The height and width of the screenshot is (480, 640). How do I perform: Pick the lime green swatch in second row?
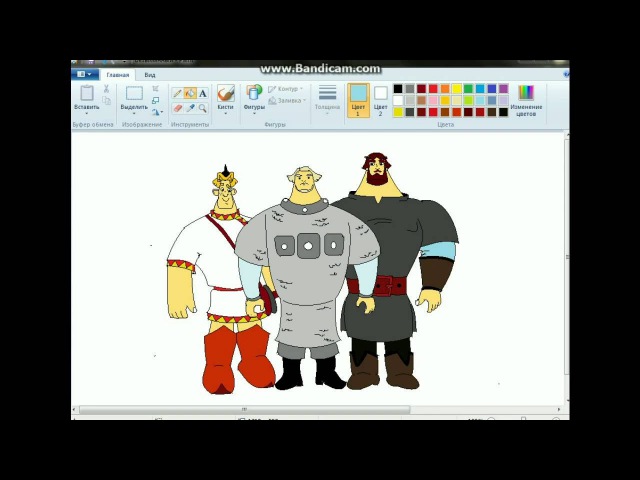click(x=469, y=100)
